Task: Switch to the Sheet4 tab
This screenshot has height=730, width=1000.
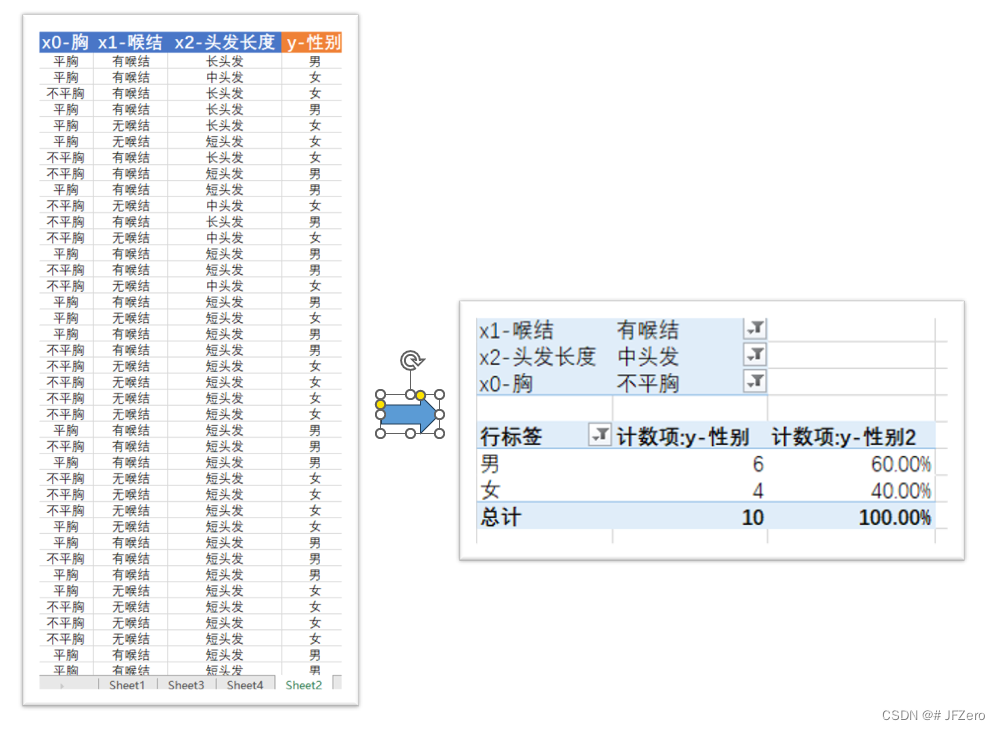Action: tap(245, 685)
